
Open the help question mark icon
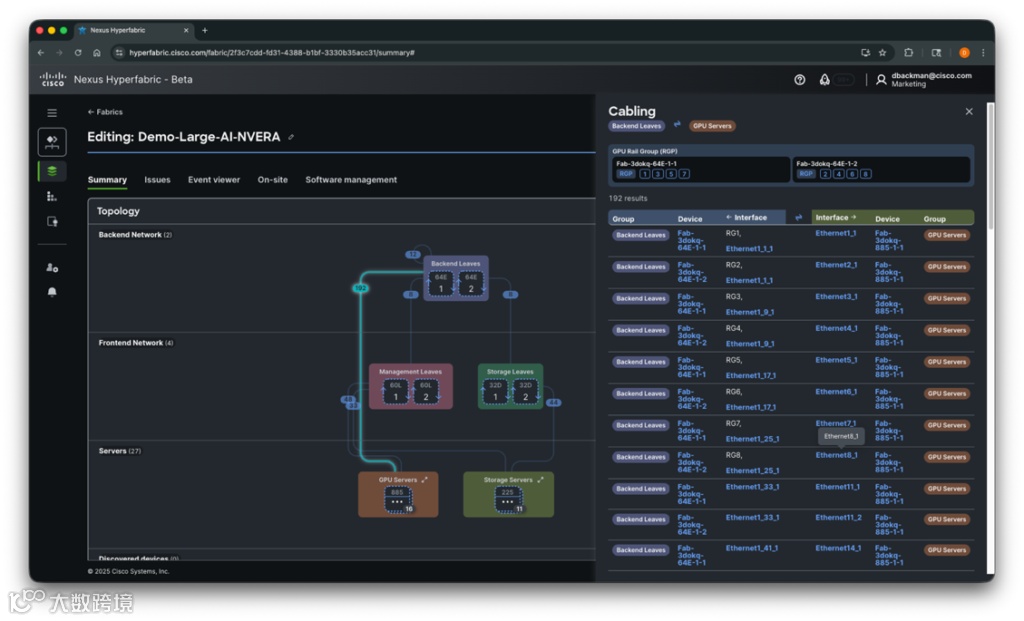pos(799,80)
